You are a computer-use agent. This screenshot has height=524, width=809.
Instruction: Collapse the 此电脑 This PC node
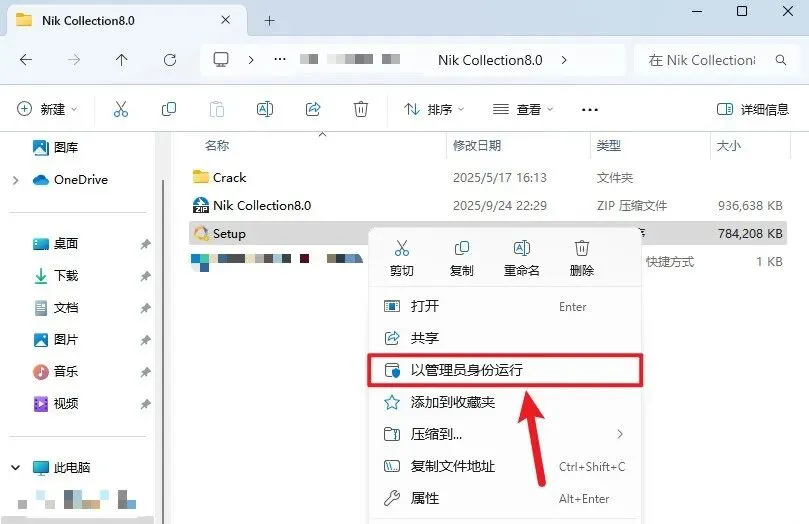[x=15, y=468]
